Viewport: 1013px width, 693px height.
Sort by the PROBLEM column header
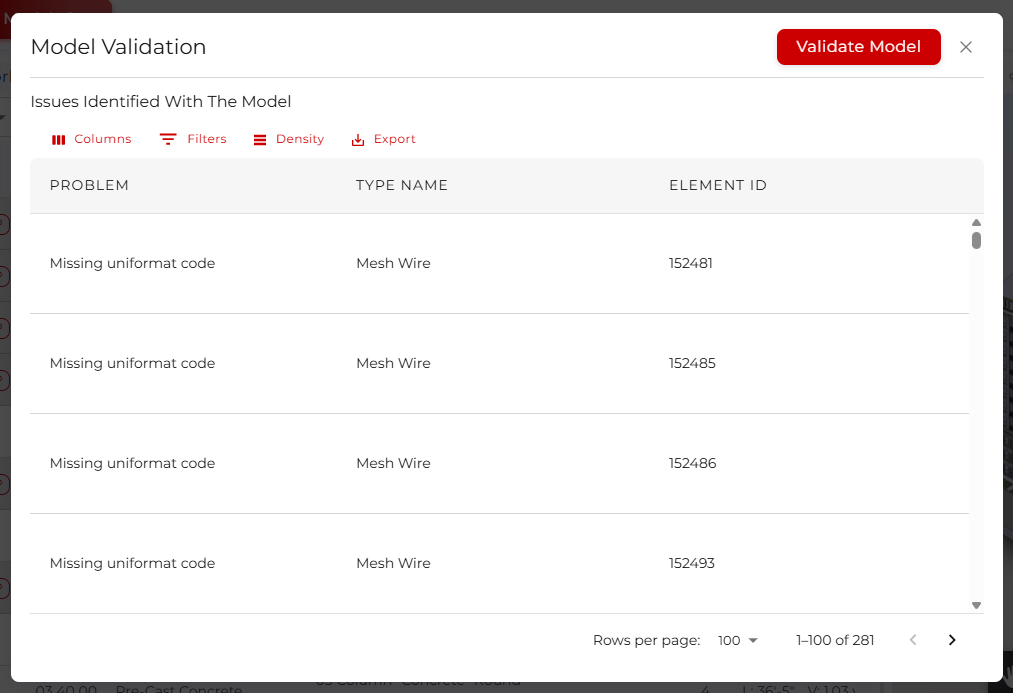[89, 185]
